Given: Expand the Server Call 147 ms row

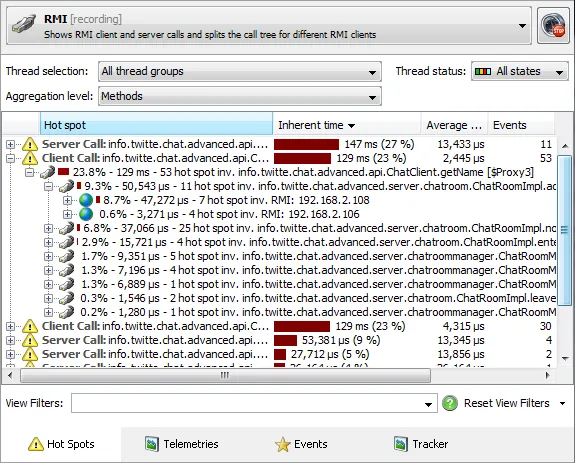Looking at the screenshot, I should (11, 144).
